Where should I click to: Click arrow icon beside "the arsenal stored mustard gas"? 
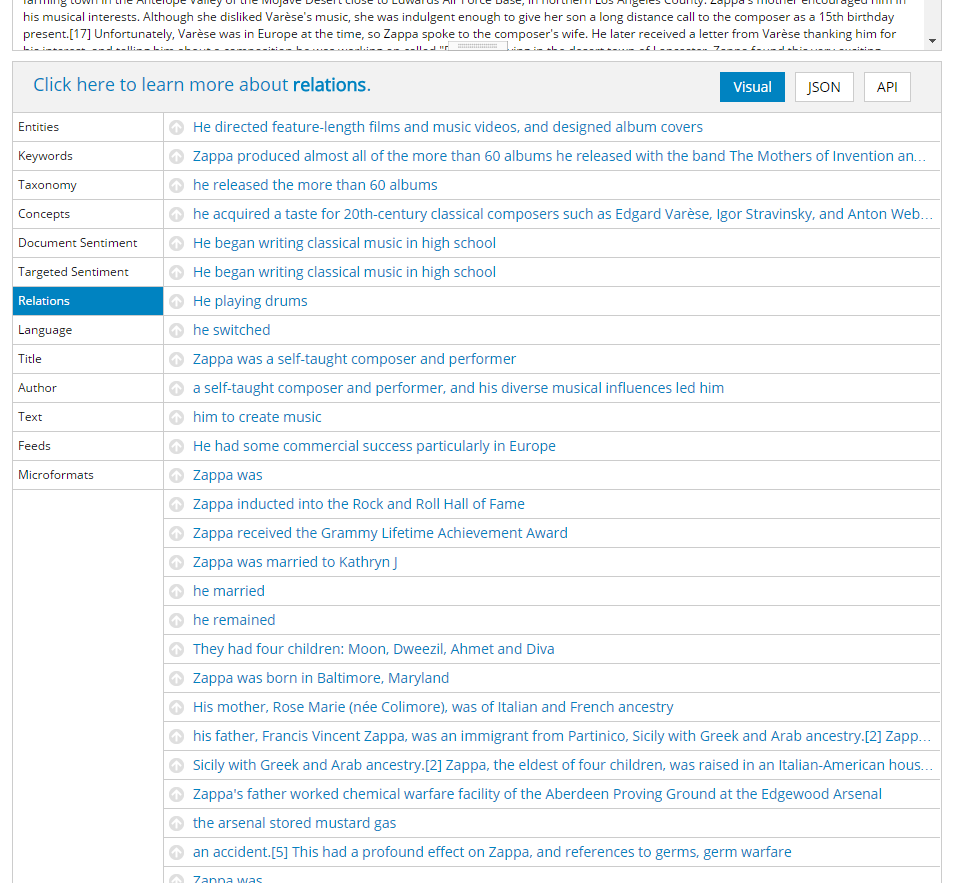coord(177,824)
